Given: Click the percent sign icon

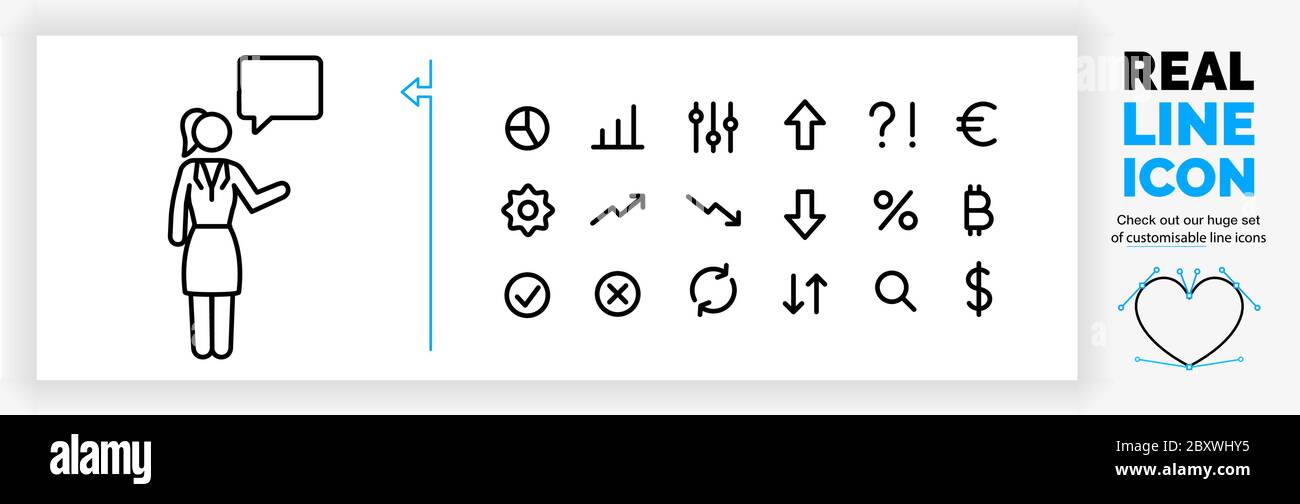Looking at the screenshot, I should click(895, 211).
